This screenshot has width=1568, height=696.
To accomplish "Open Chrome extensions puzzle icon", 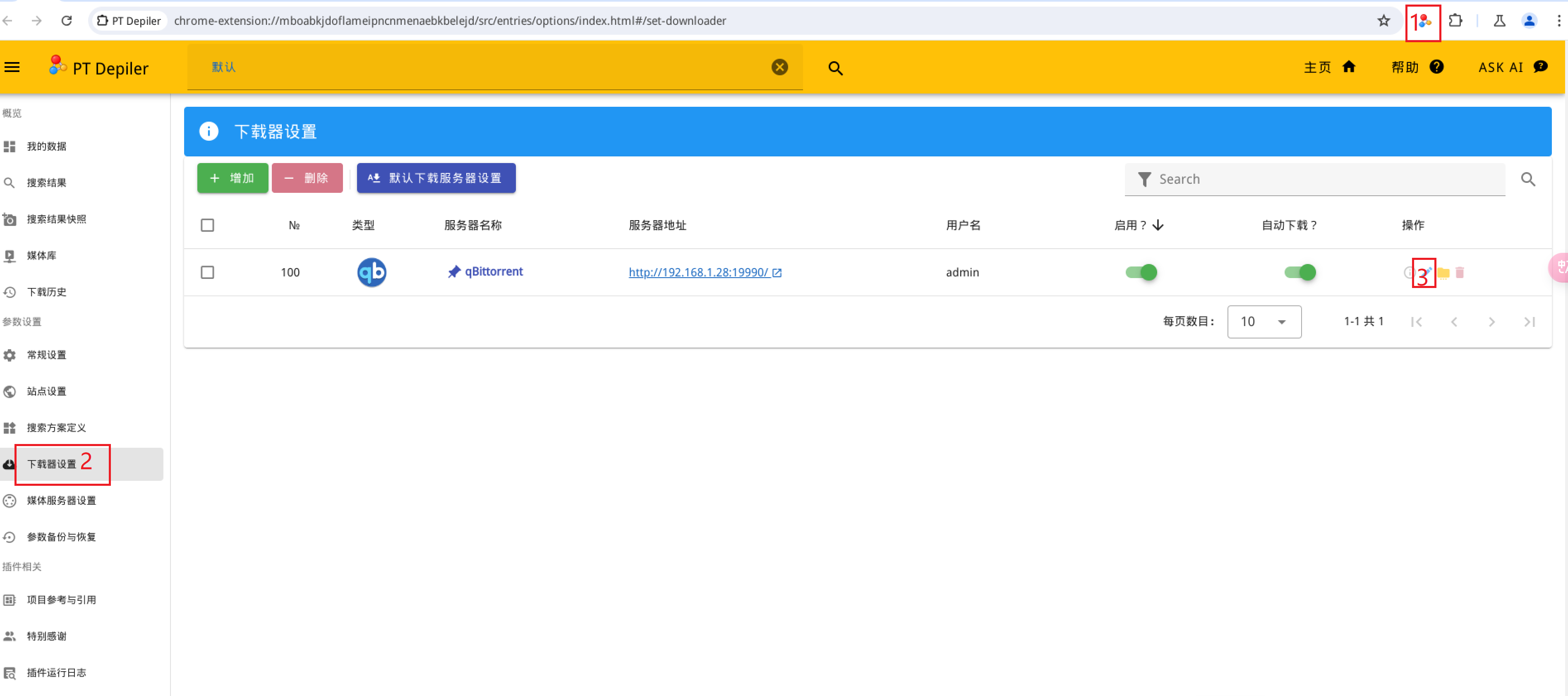I will [1455, 21].
